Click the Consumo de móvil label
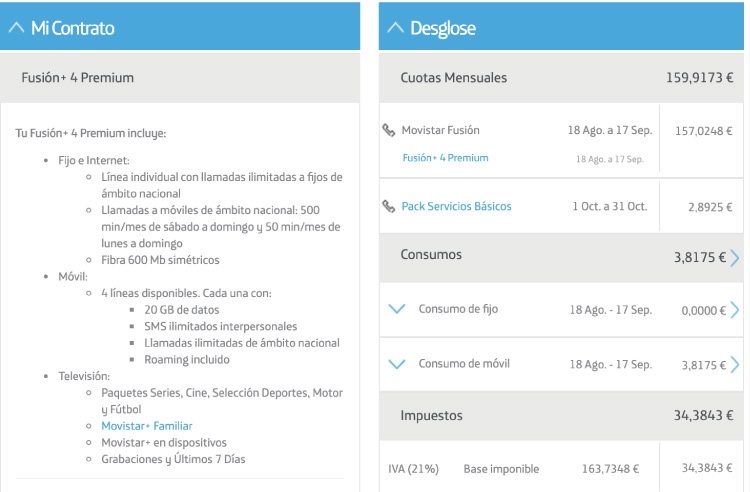The height and width of the screenshot is (492, 750). click(464, 364)
